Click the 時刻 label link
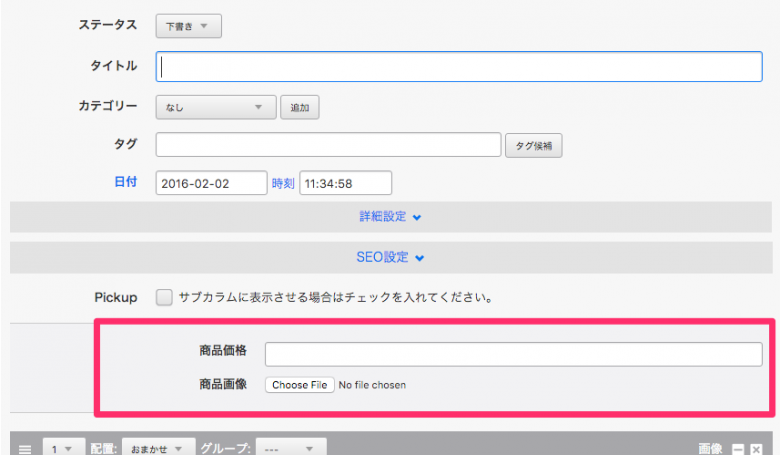 283,183
